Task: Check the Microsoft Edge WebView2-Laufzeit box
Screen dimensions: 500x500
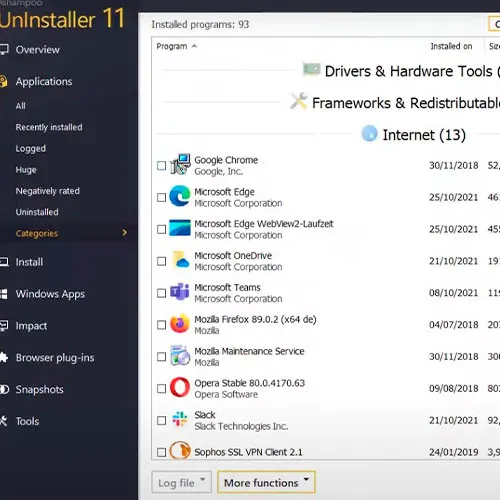Action: 161,229
